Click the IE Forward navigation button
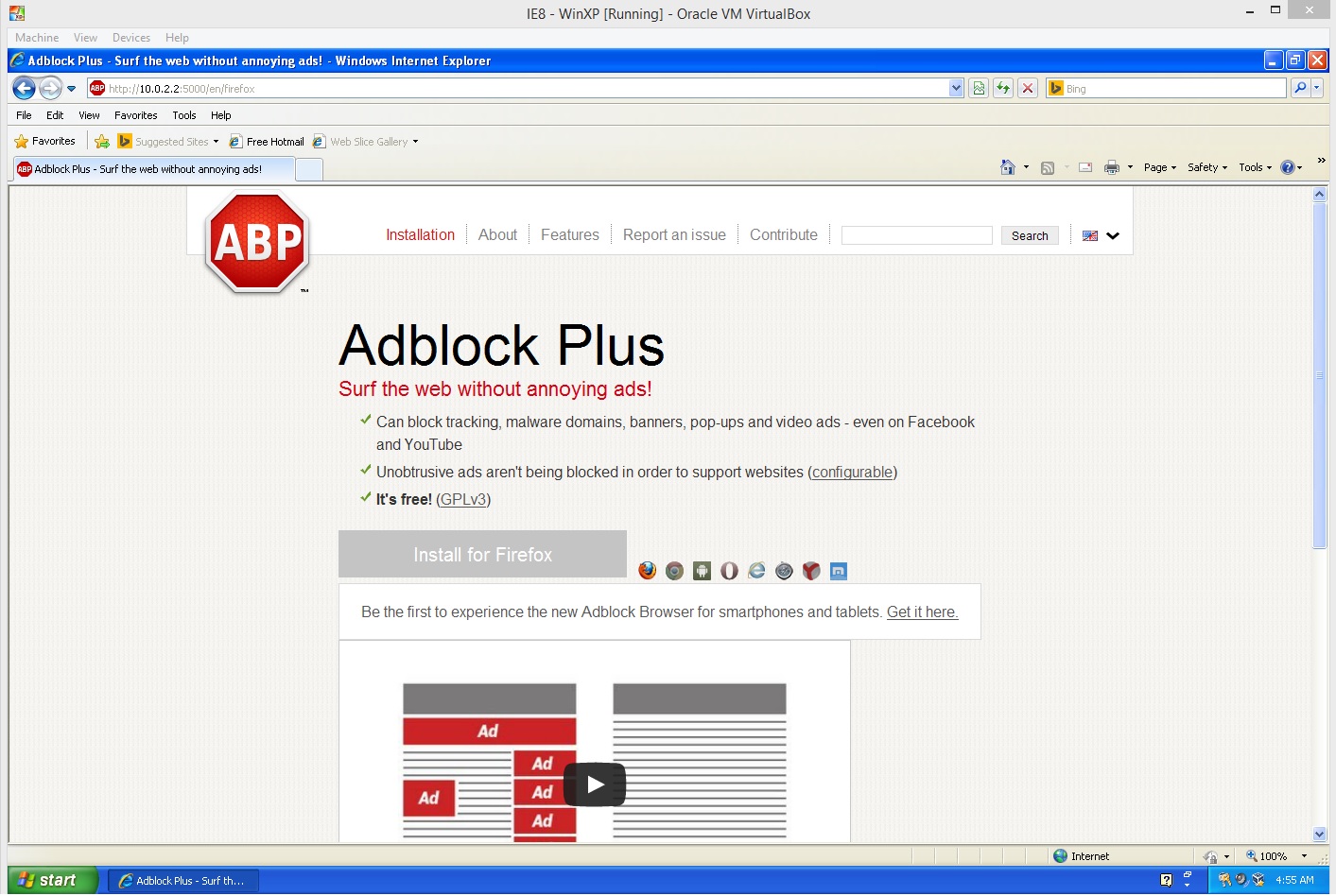This screenshot has height=896, width=1336. pyautogui.click(x=50, y=88)
